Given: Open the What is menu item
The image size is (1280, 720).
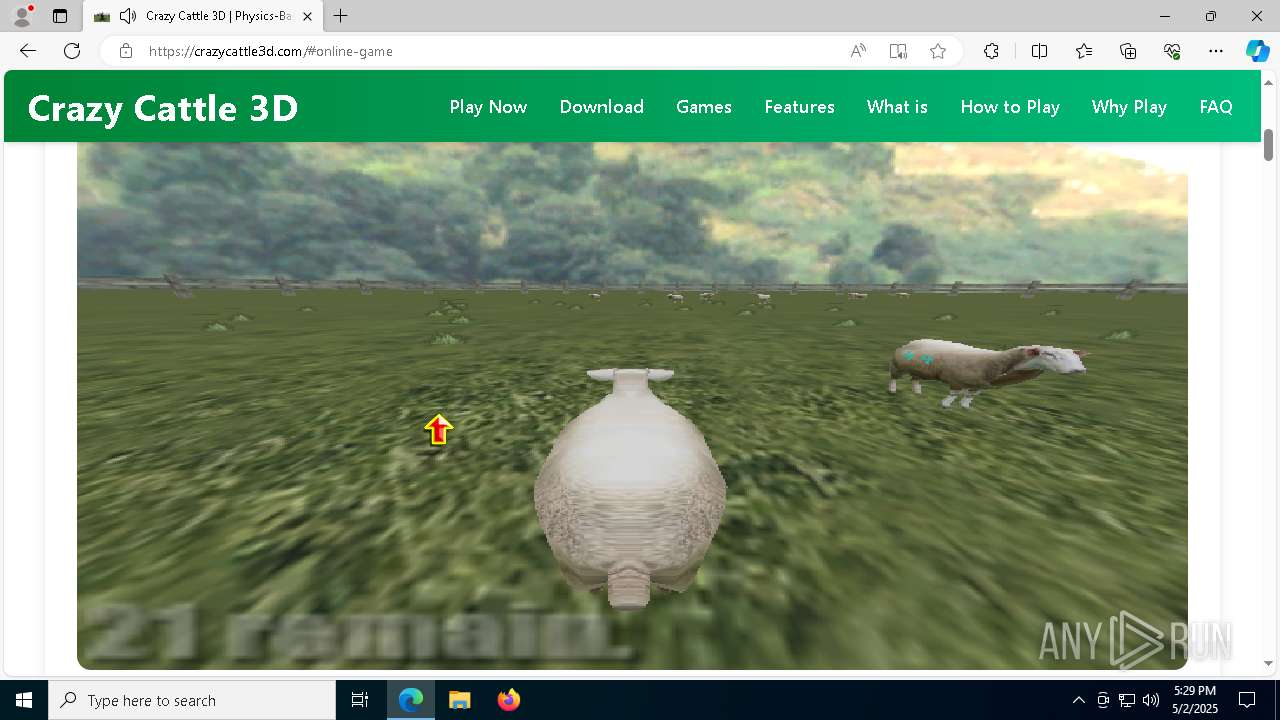Looking at the screenshot, I should point(897,107).
